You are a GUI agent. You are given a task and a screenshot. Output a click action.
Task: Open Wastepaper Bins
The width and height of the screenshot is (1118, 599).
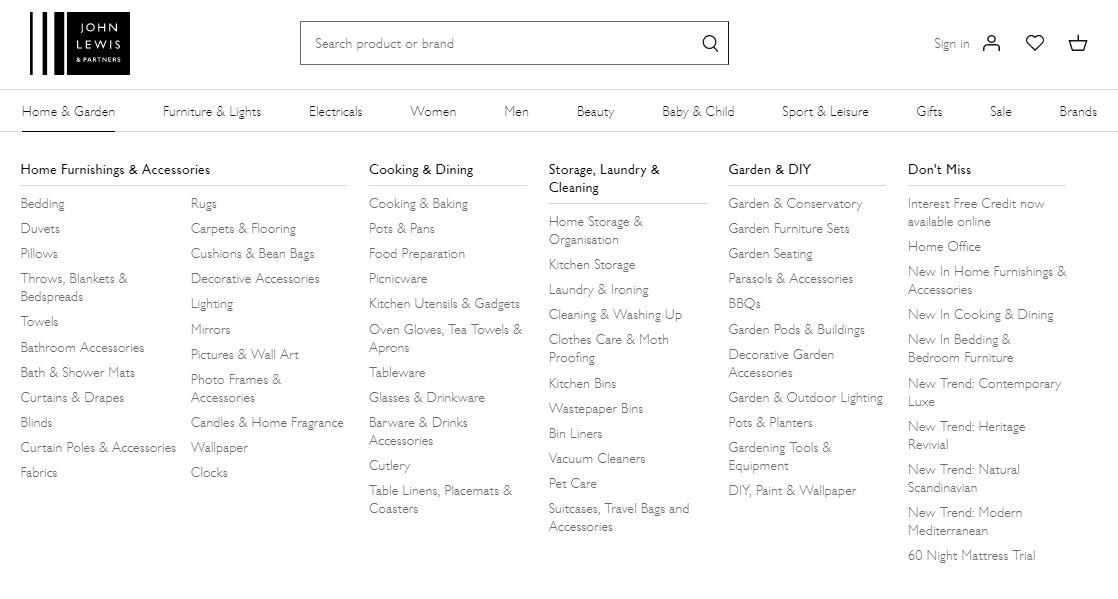(595, 409)
